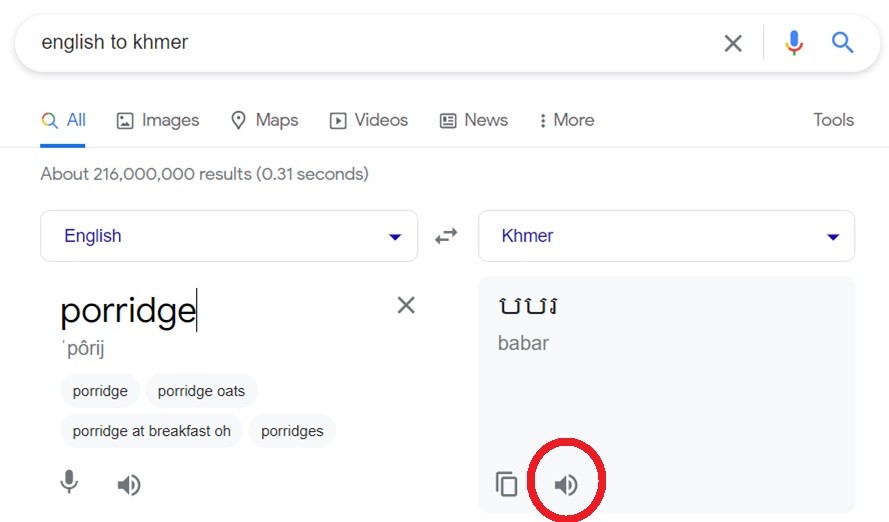
Task: Click the blue search magnifier icon
Action: click(x=843, y=43)
